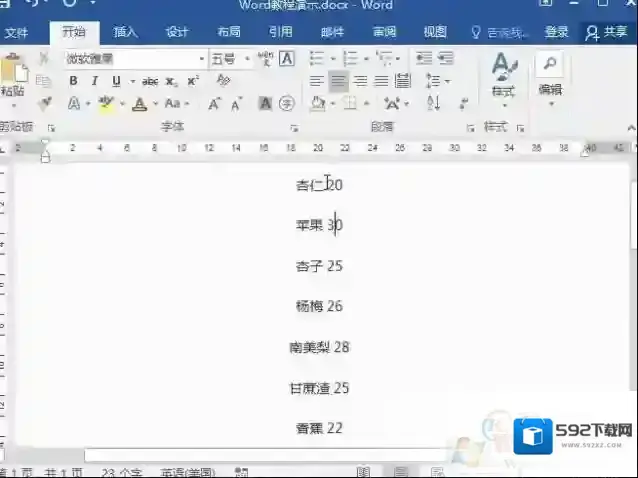Click the 共享 share button
The height and width of the screenshot is (478, 638).
pos(607,32)
